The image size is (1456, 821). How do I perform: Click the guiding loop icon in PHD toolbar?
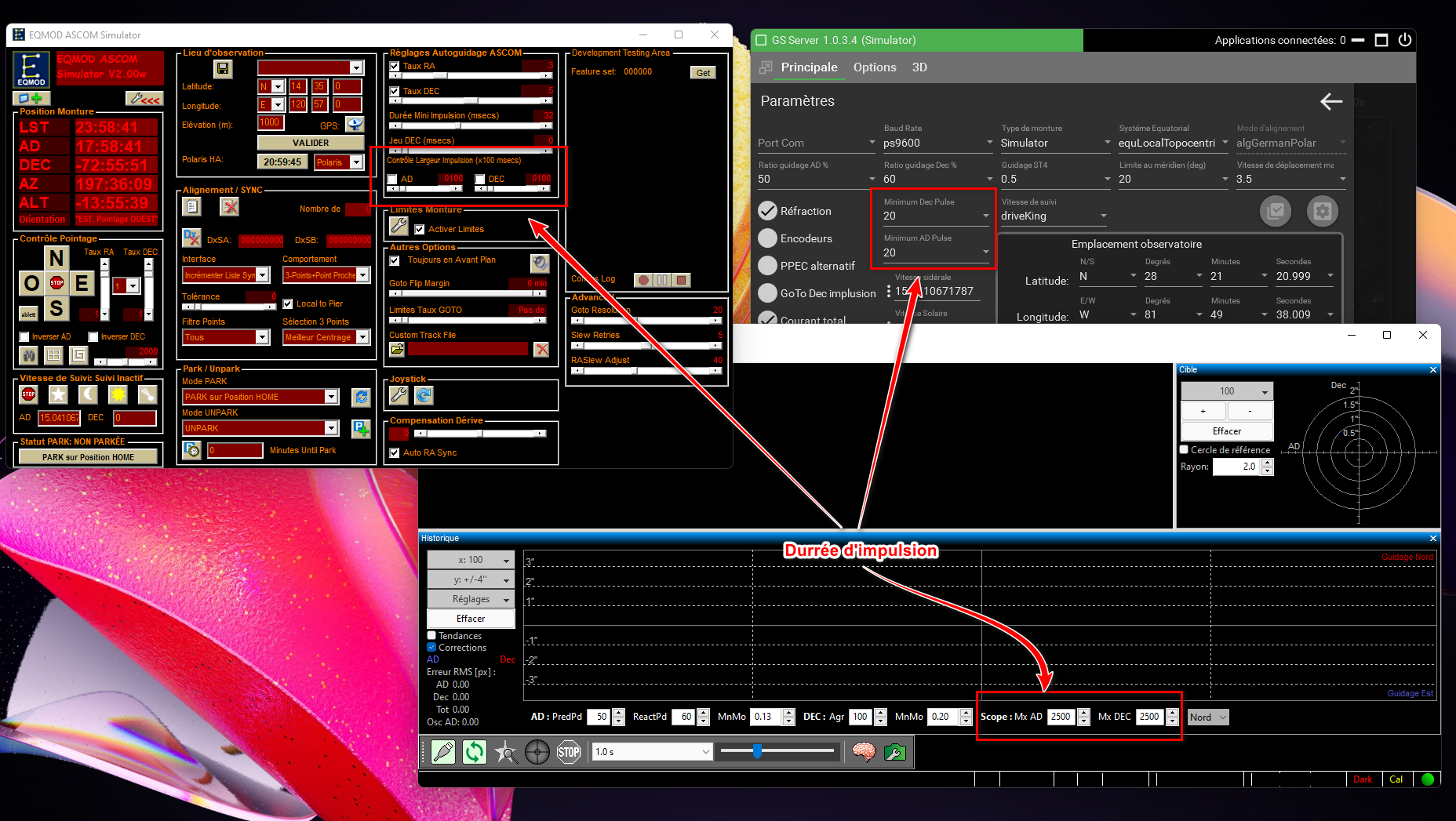(474, 753)
